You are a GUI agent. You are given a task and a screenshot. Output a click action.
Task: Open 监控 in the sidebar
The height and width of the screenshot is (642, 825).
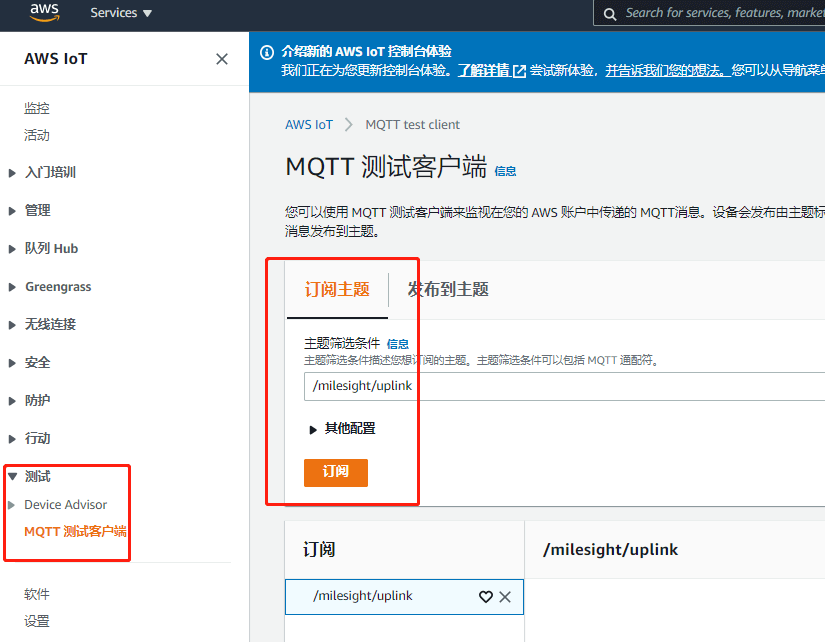tap(37, 108)
